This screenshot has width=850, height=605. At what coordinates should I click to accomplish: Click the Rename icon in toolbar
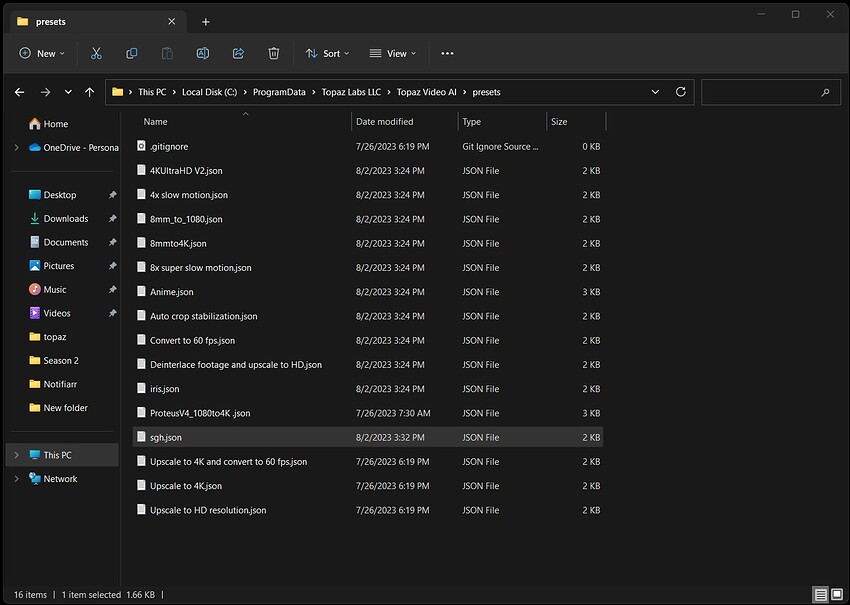pyautogui.click(x=203, y=53)
